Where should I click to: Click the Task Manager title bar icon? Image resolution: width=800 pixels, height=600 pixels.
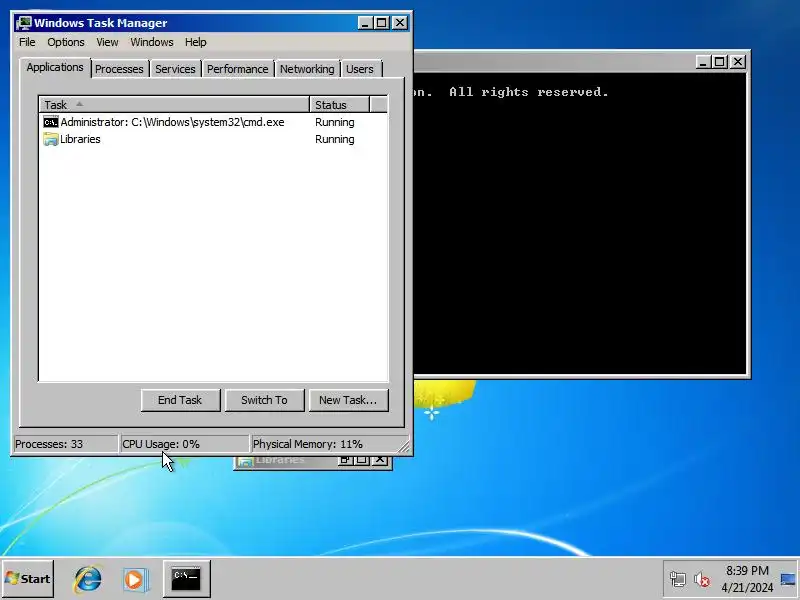[x=23, y=23]
